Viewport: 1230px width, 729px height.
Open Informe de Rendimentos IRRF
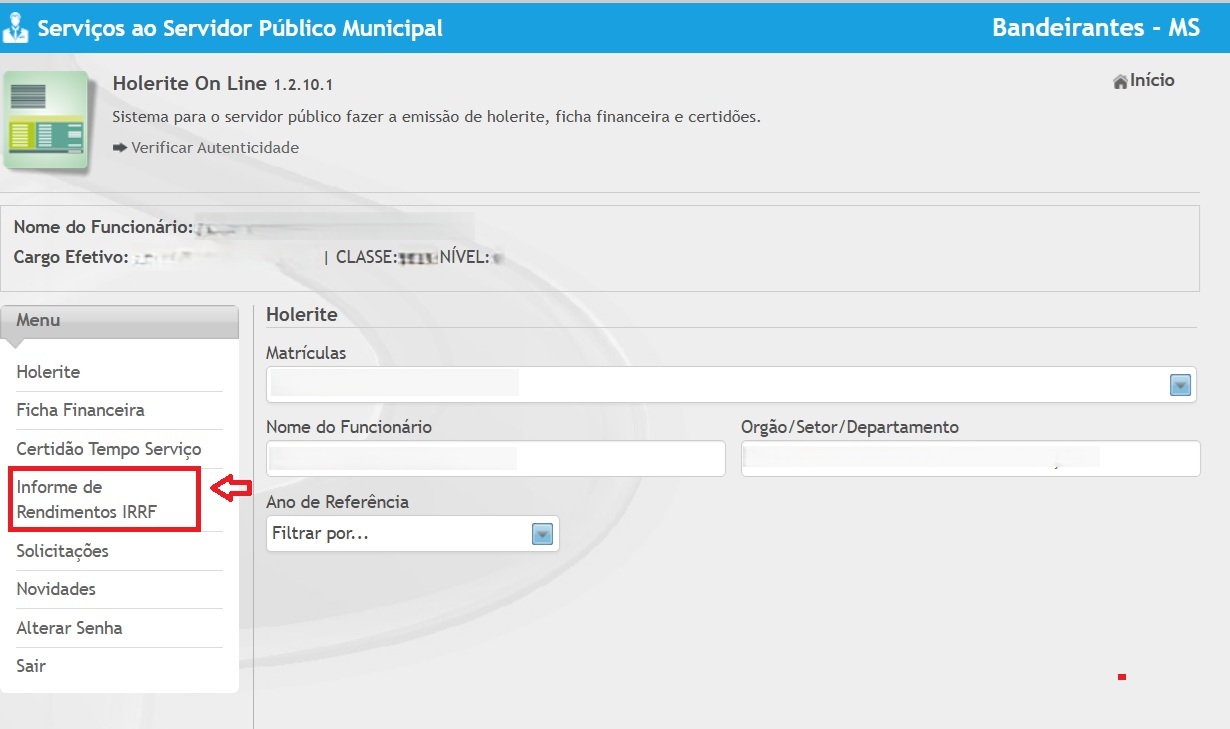point(87,500)
